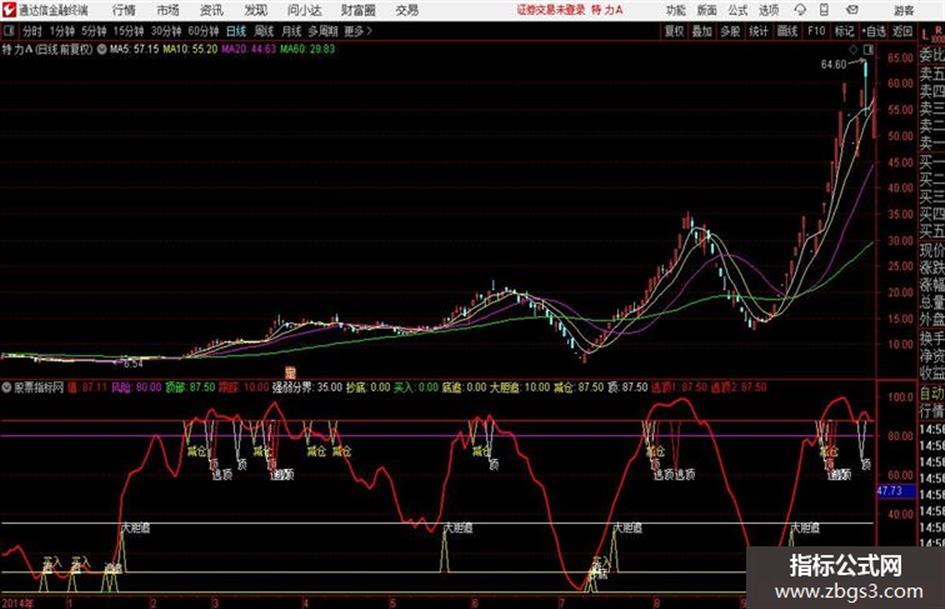The height and width of the screenshot is (609, 945).
Task: Open the 财富圈 menu
Action: tap(358, 10)
